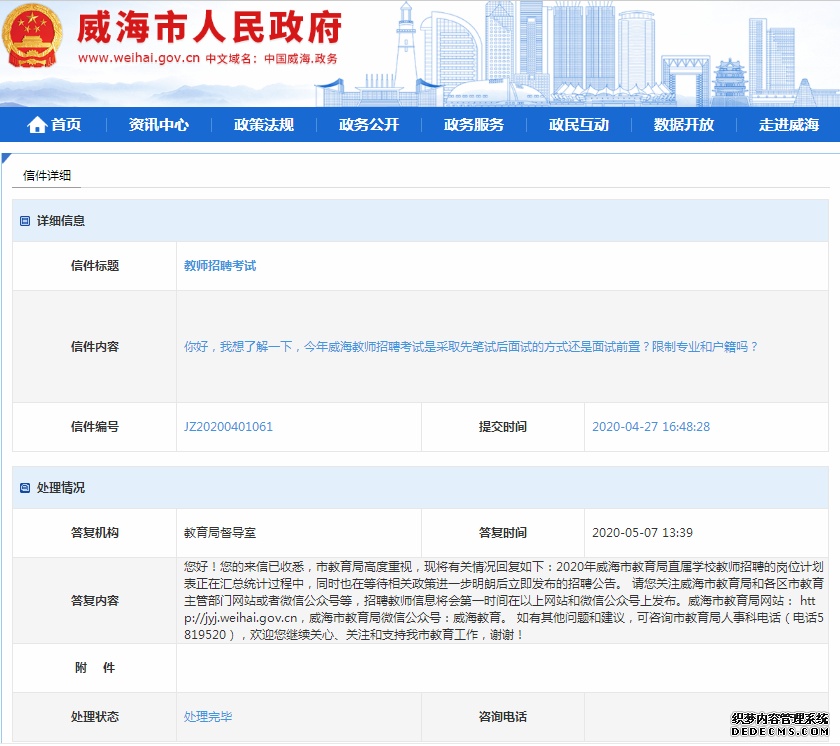Click the 咨询电话 label cell
840x746 pixels.
(x=502, y=717)
